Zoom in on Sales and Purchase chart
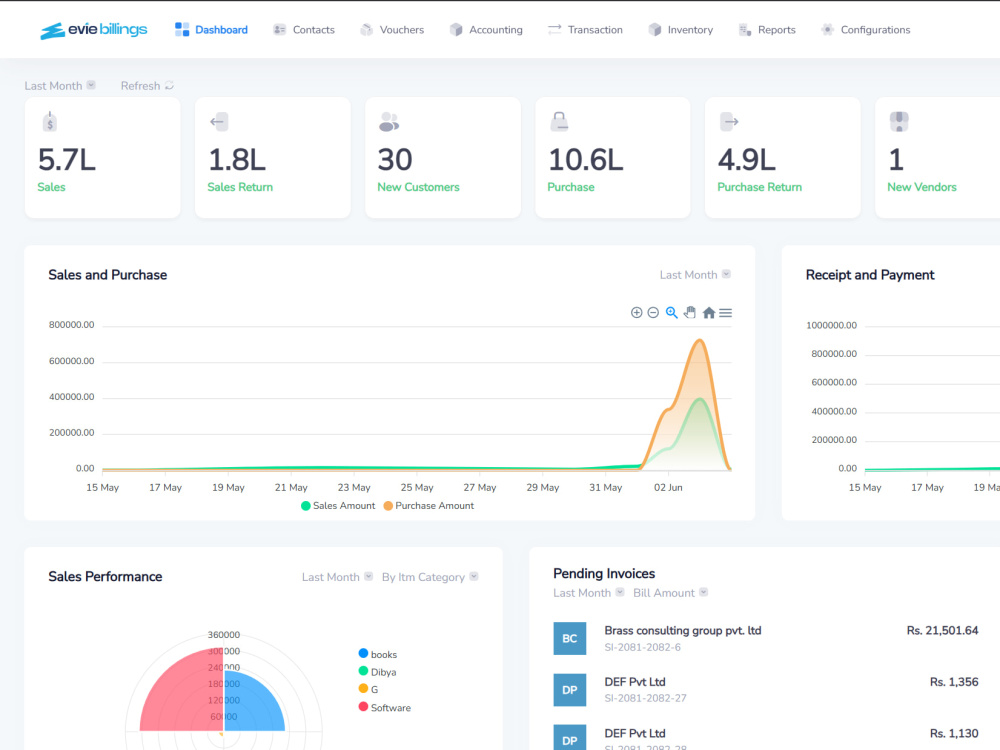Image resolution: width=1000 pixels, height=750 pixels. (x=636, y=312)
